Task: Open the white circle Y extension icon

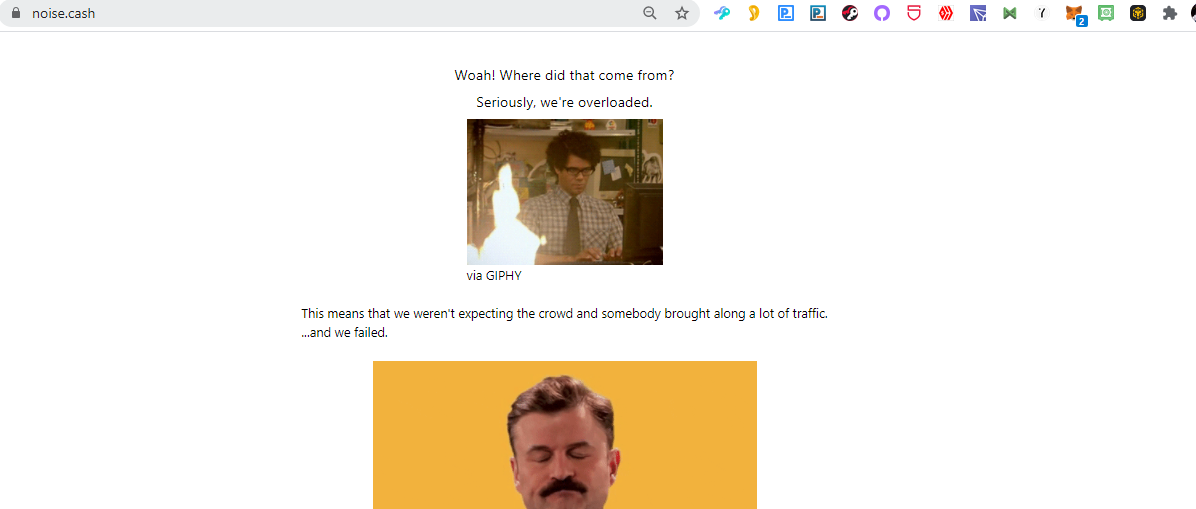Action: pos(1042,13)
